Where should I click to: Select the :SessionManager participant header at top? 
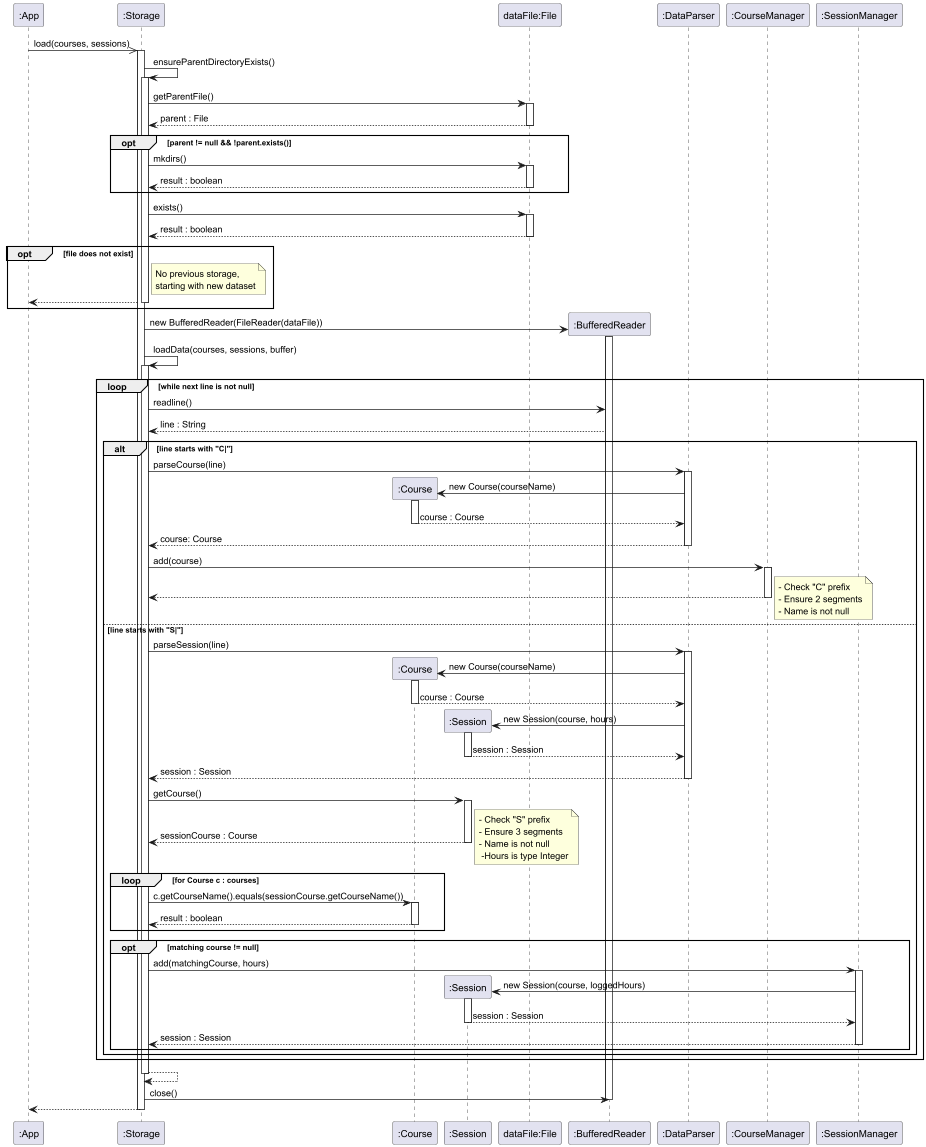coord(858,16)
